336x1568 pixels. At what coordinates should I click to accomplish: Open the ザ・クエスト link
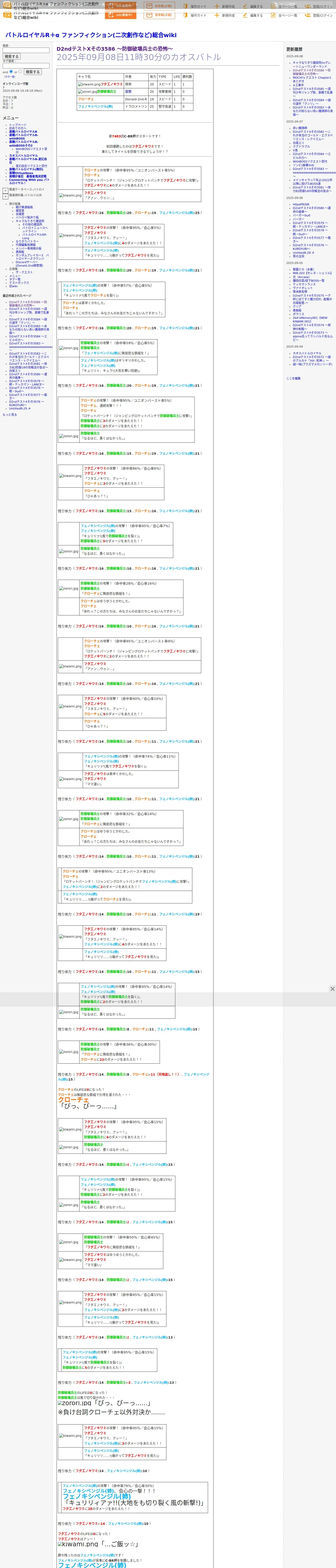pos(24,272)
